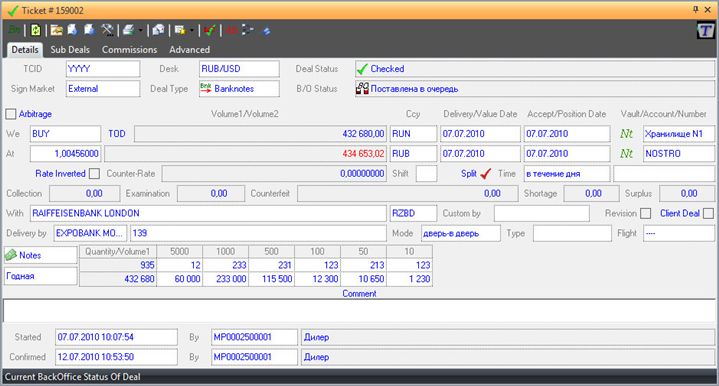This screenshot has height=386, width=719.
Task: Open the Sub Deals tab
Action: (x=70, y=50)
